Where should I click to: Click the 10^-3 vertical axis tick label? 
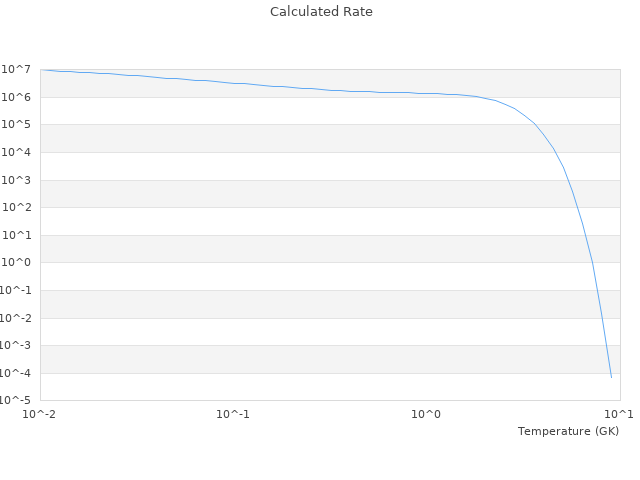(17, 346)
